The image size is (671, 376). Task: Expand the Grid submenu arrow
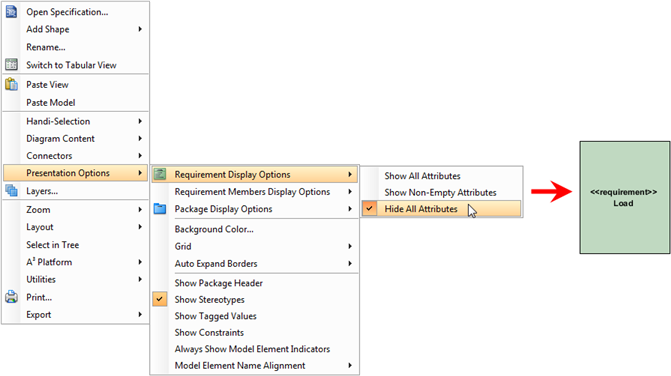(350, 246)
